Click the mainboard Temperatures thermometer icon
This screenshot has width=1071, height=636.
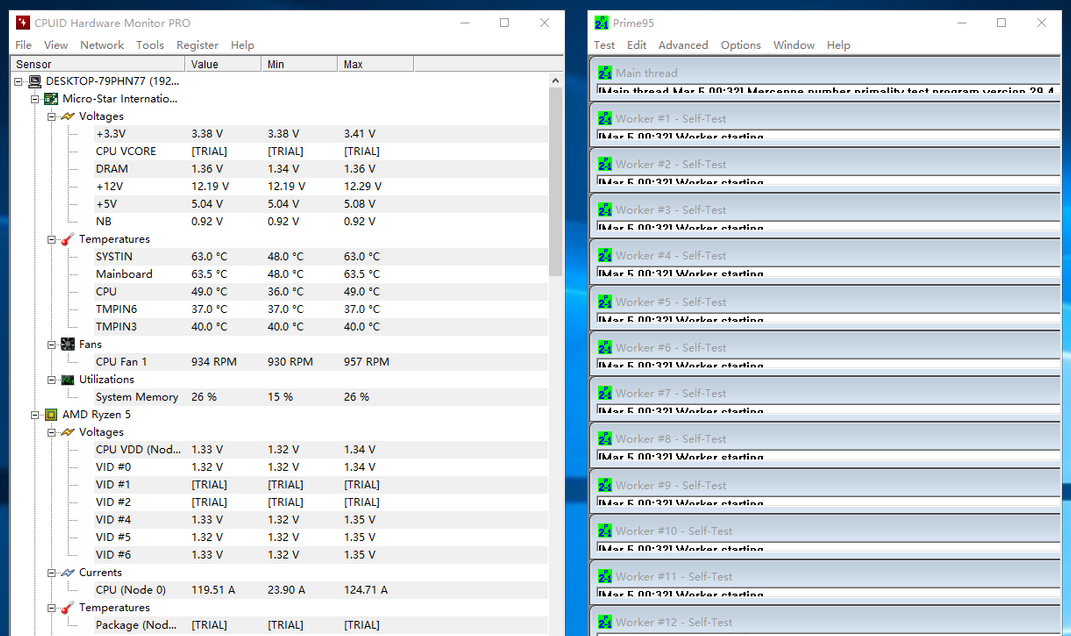(67, 240)
